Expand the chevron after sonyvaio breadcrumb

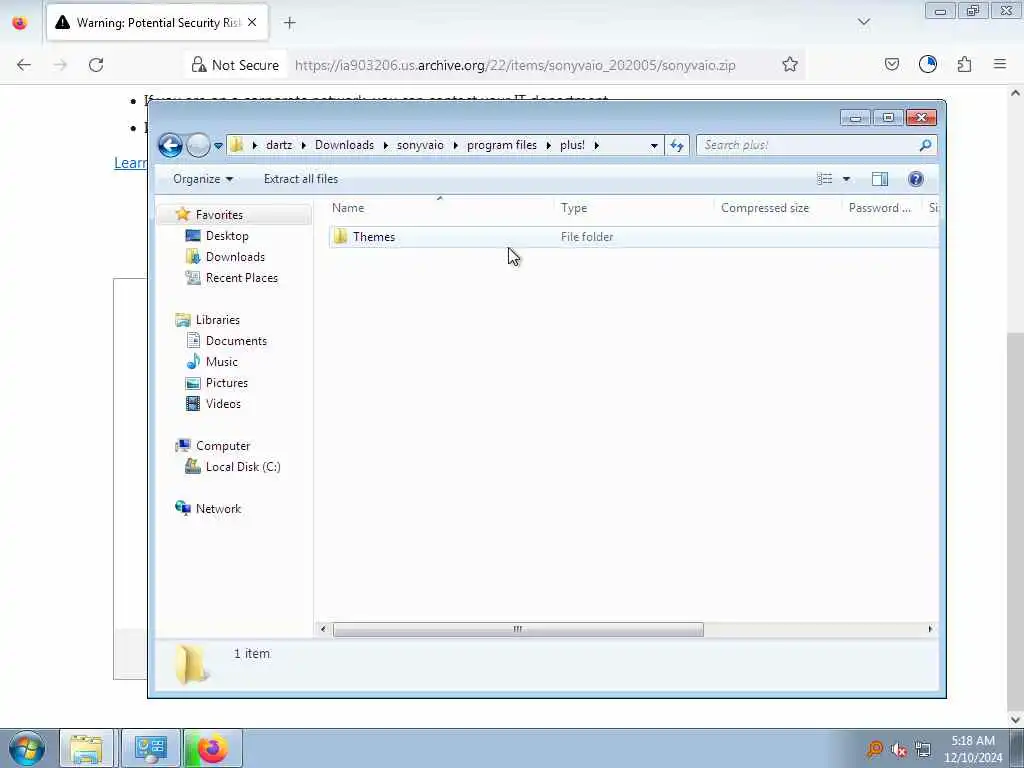[x=455, y=145]
